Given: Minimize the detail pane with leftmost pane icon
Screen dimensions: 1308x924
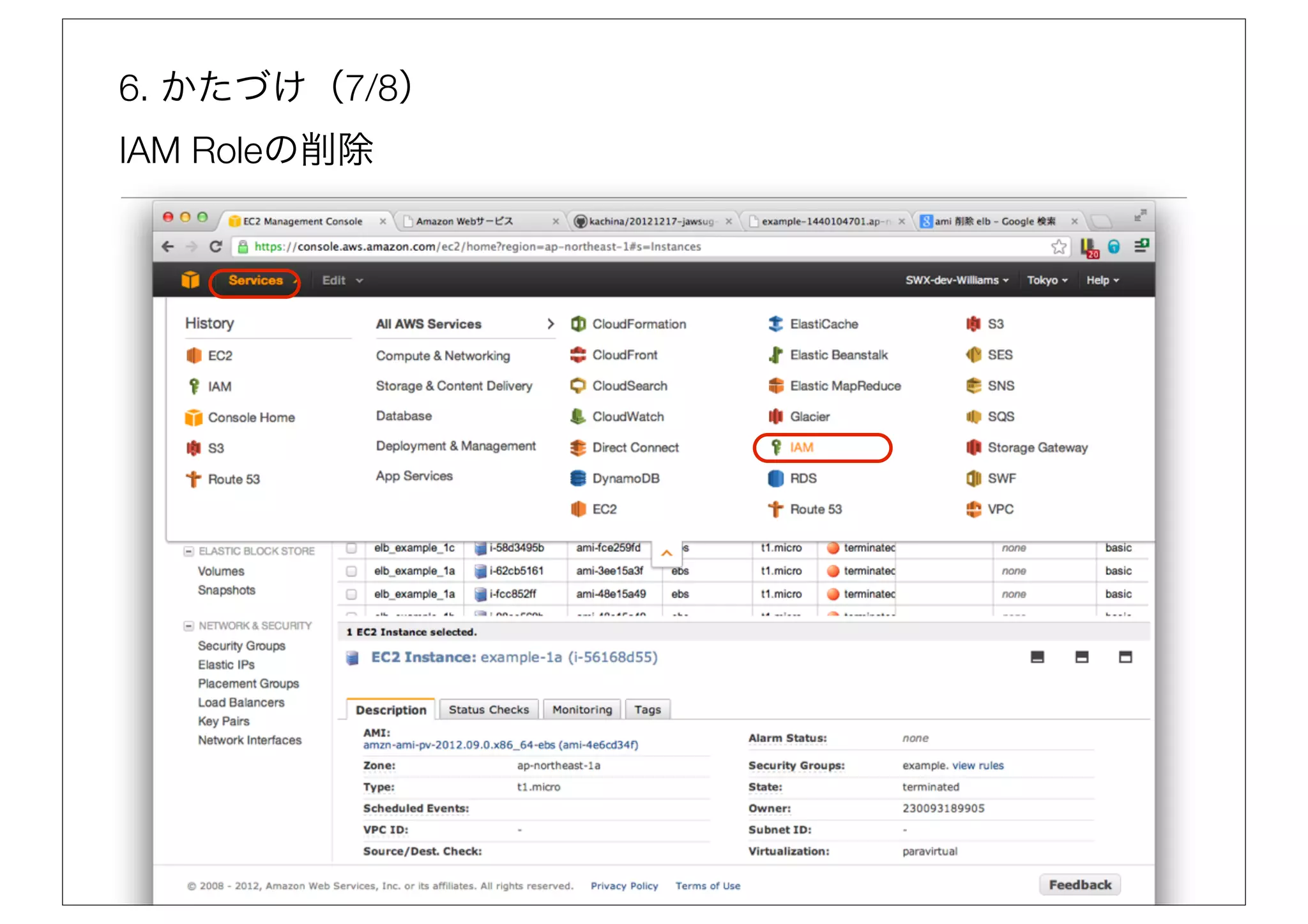Looking at the screenshot, I should point(1037,657).
